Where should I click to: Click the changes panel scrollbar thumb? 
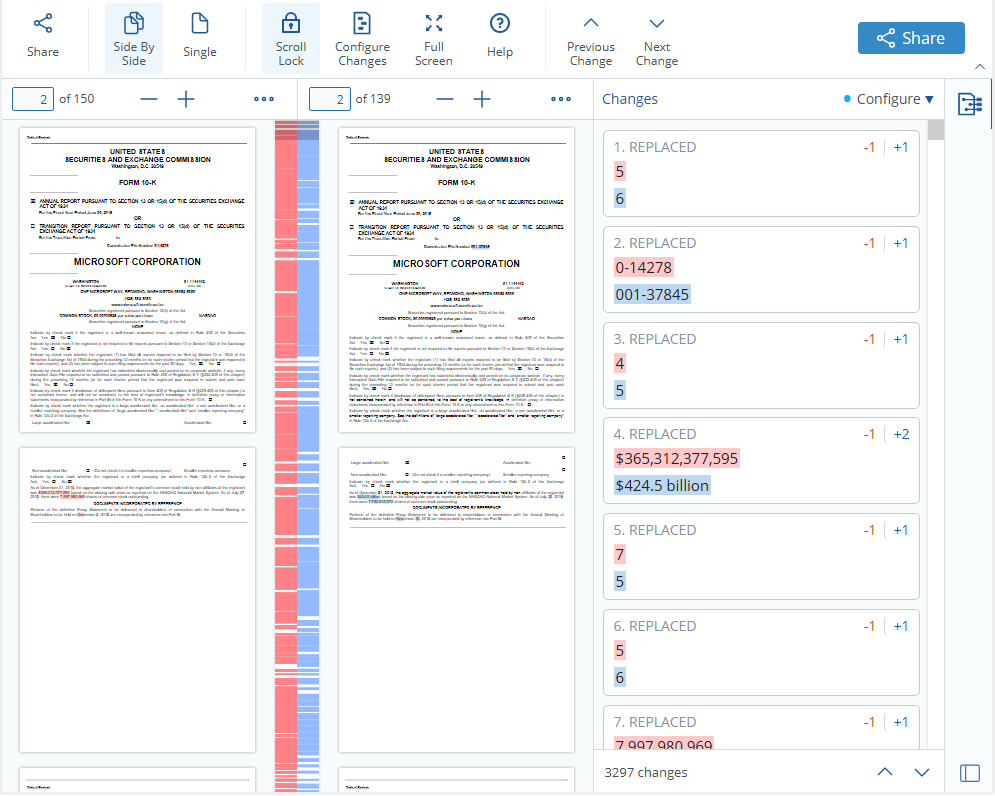935,130
